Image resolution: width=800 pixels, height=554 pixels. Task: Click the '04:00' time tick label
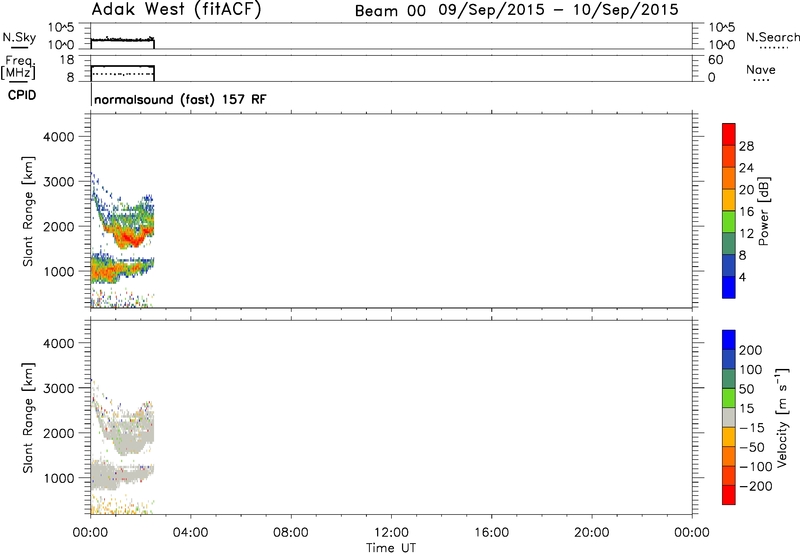coord(190,533)
